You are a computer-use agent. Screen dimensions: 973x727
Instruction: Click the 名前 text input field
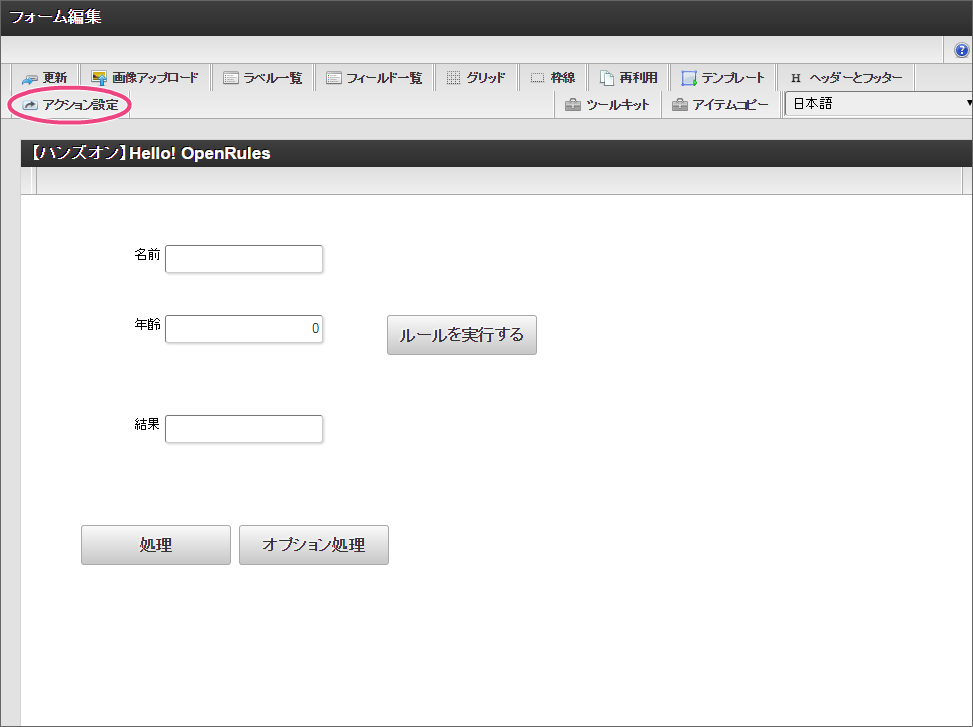click(x=244, y=259)
